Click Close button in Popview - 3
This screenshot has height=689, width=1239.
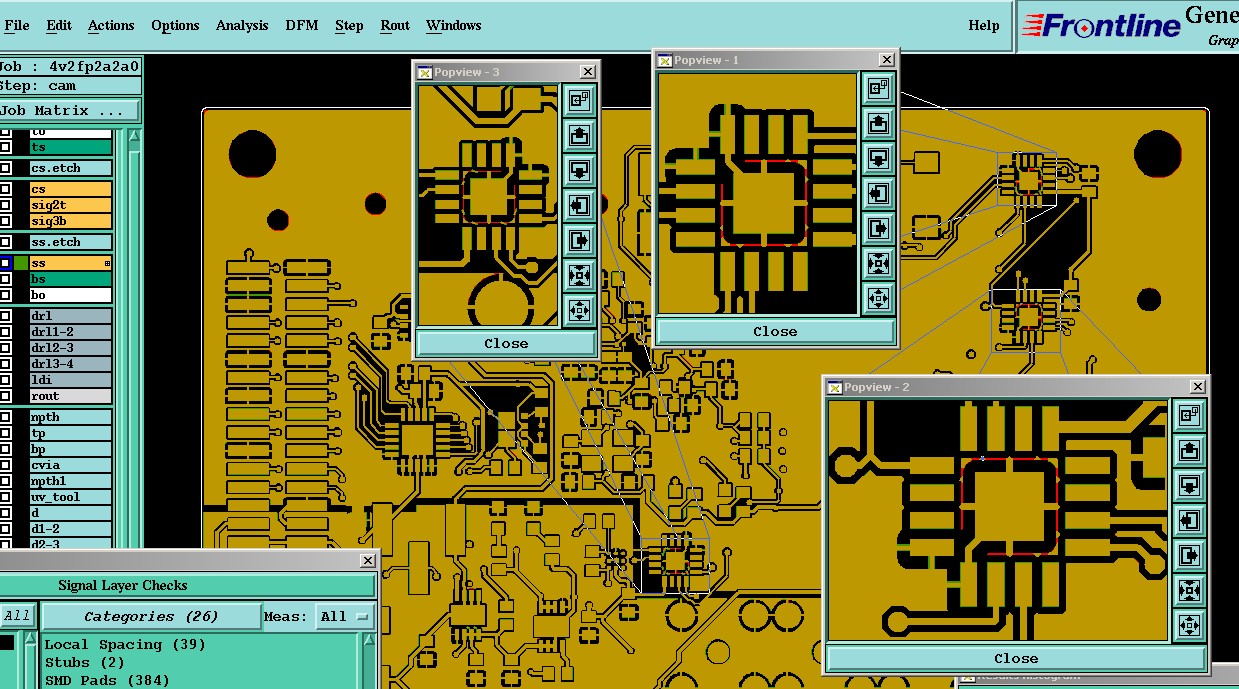coord(506,343)
